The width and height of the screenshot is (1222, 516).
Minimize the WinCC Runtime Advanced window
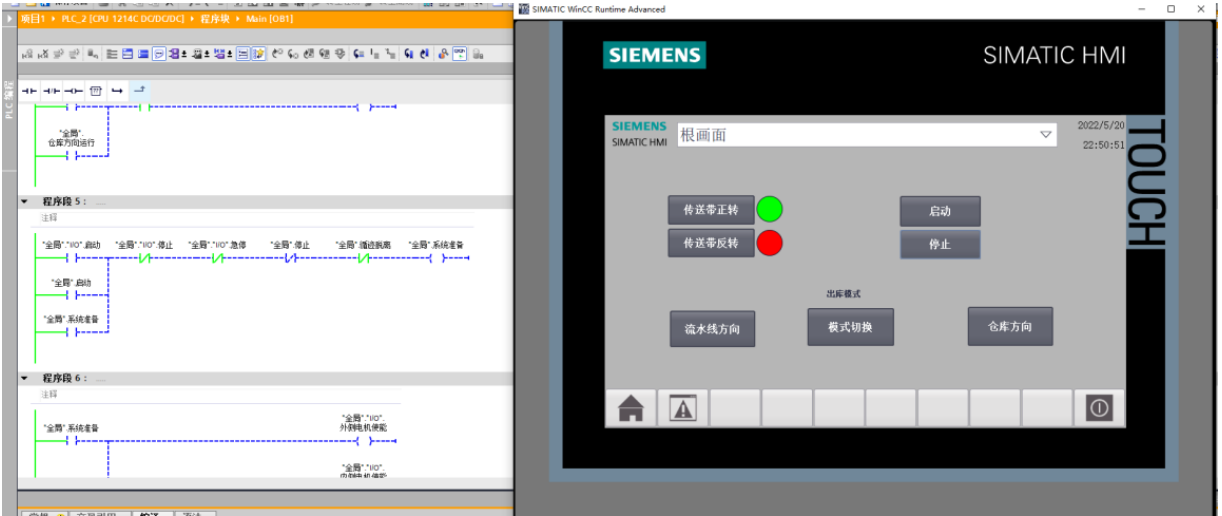[1142, 9]
